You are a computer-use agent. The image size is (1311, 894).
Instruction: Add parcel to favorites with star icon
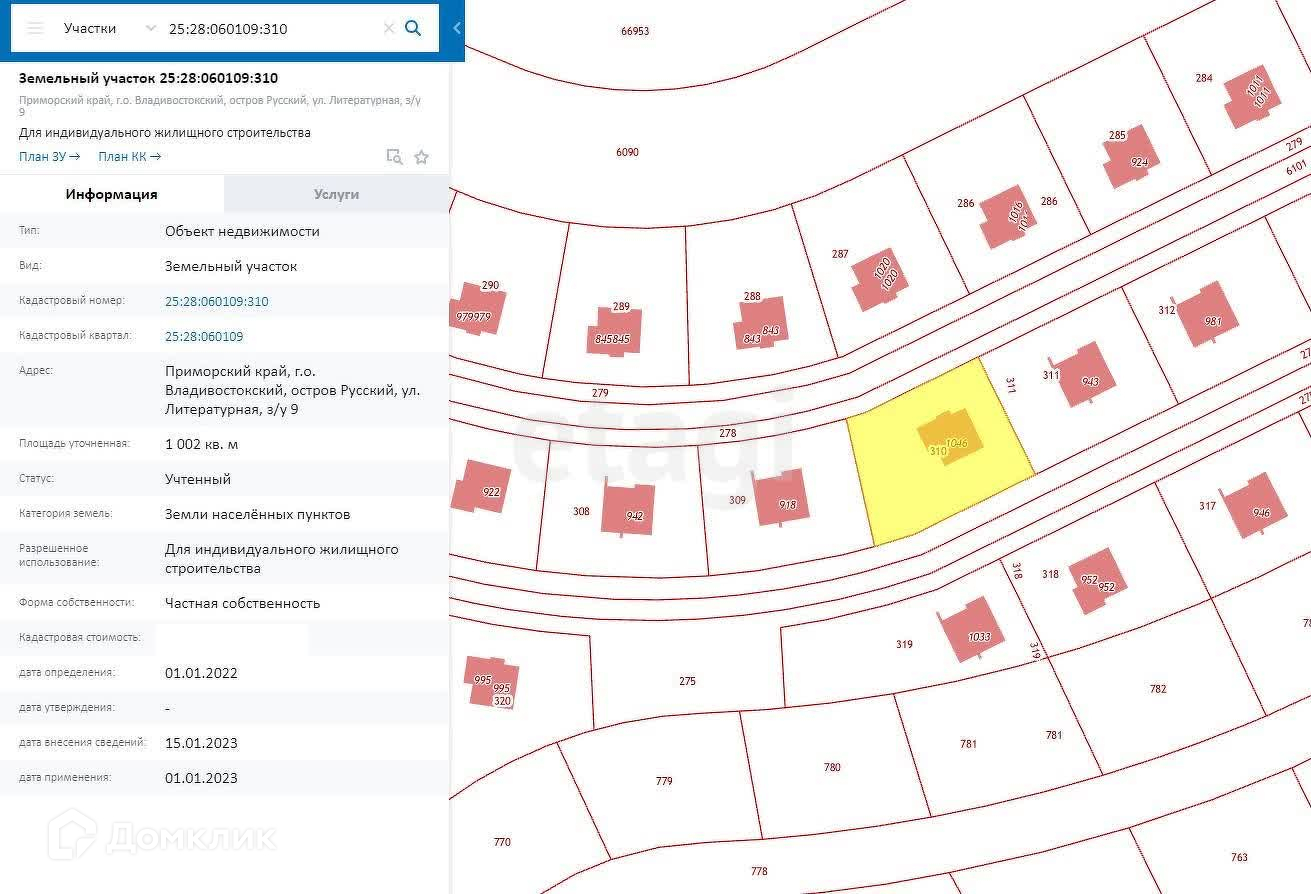(422, 157)
